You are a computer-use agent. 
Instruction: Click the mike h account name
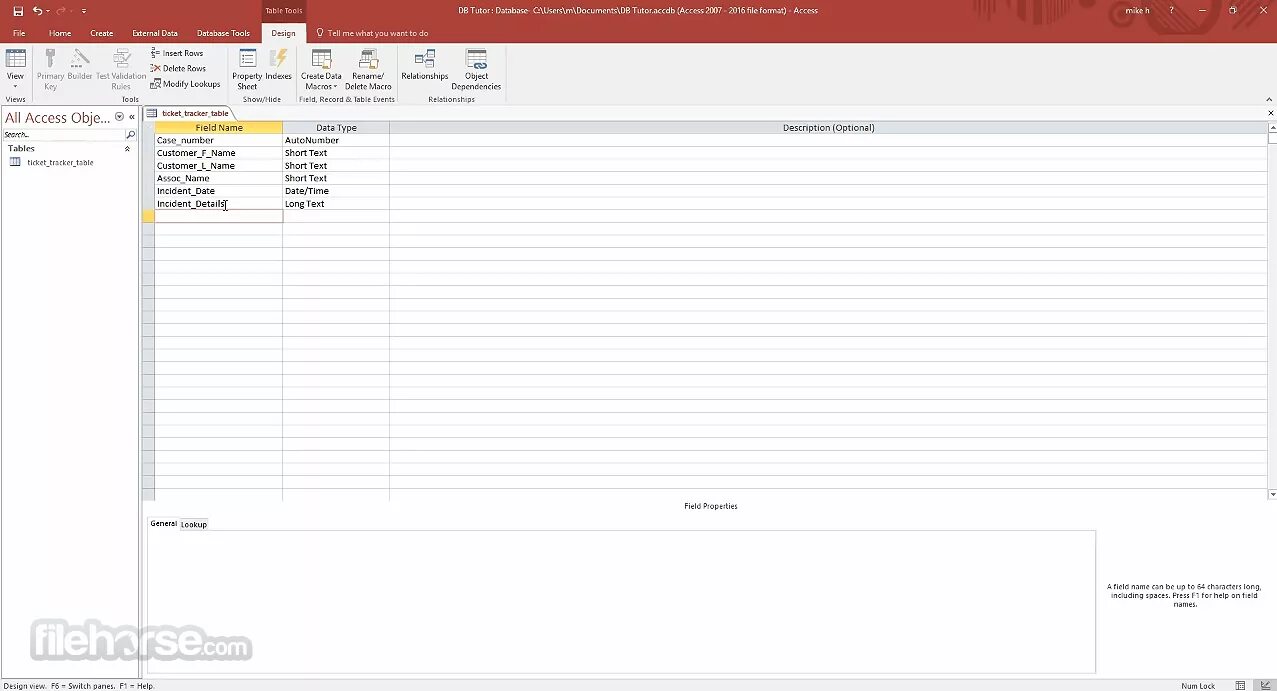coord(1137,11)
